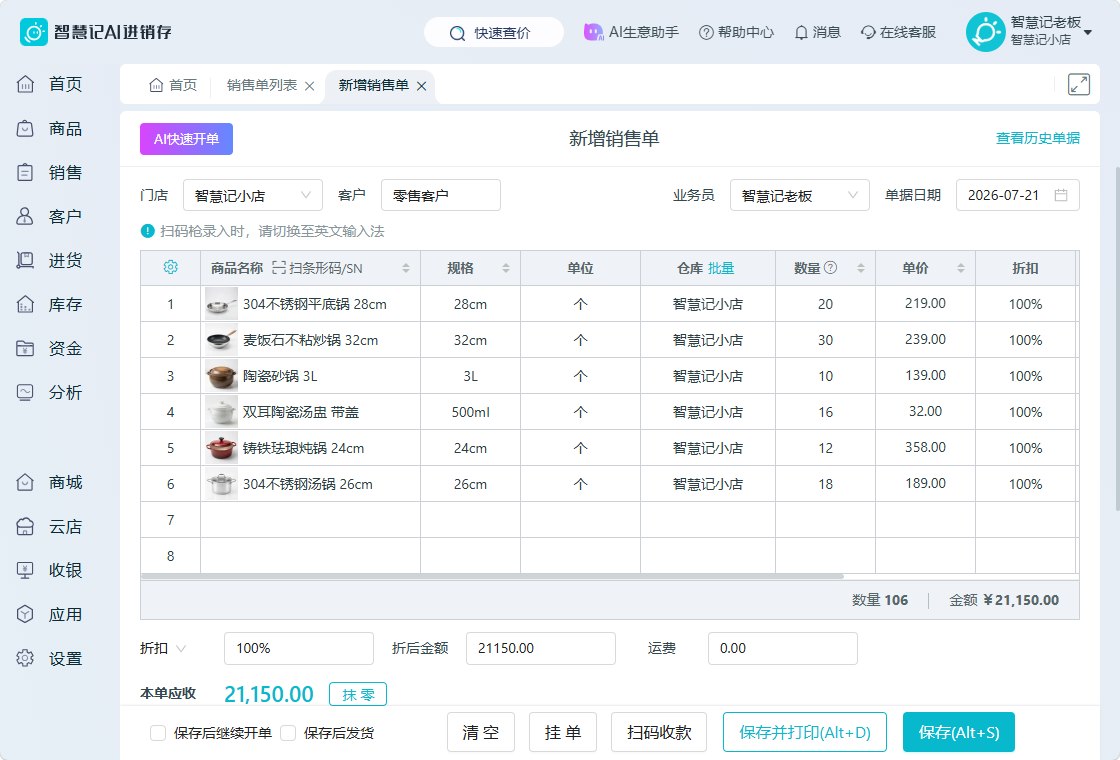Switch to the 销售单列表 tab
The height and width of the screenshot is (760, 1120).
click(x=261, y=85)
